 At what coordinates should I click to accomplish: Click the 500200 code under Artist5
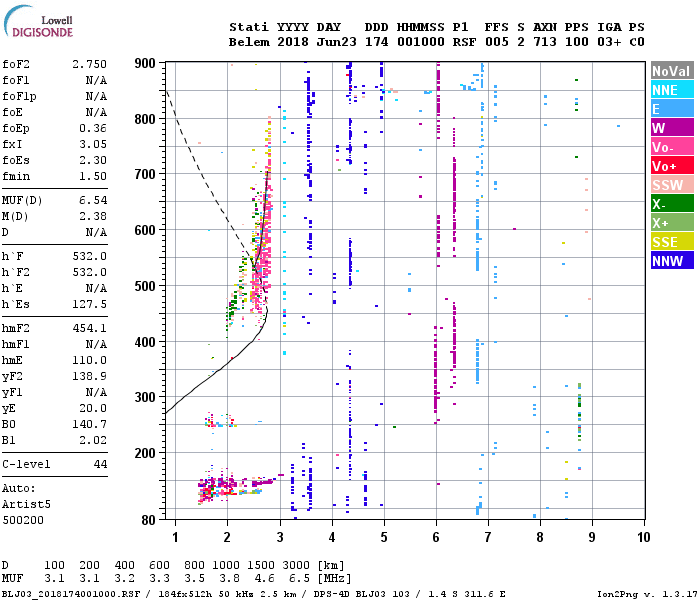(x=23, y=520)
